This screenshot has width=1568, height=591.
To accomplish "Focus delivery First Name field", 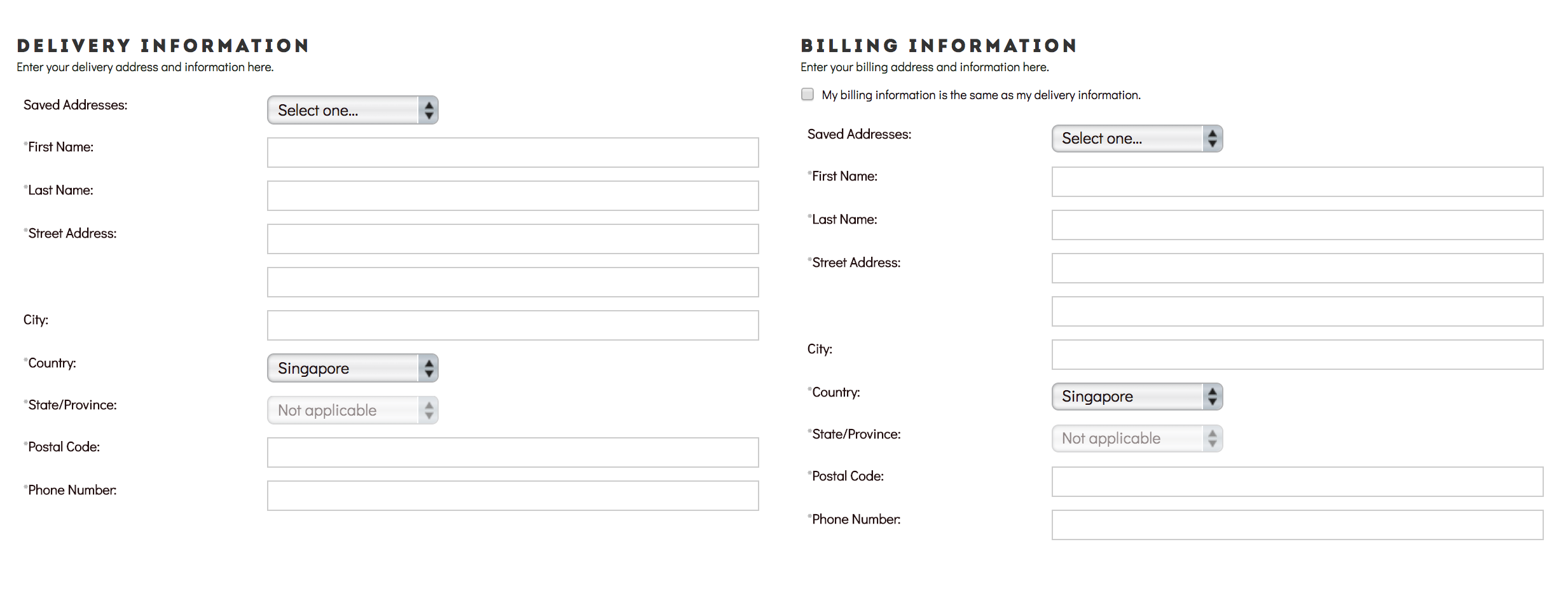I will [513, 153].
